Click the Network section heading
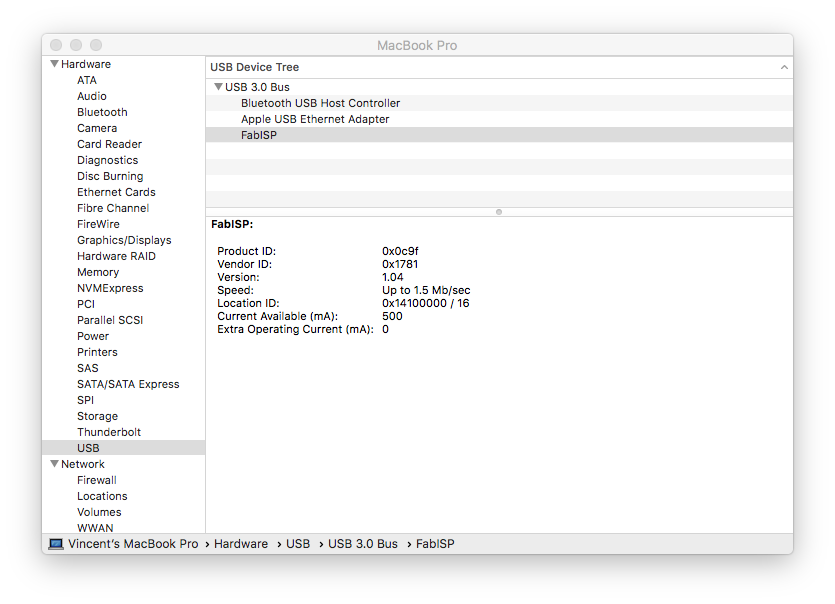Image resolution: width=835 pixels, height=604 pixels. point(83,464)
